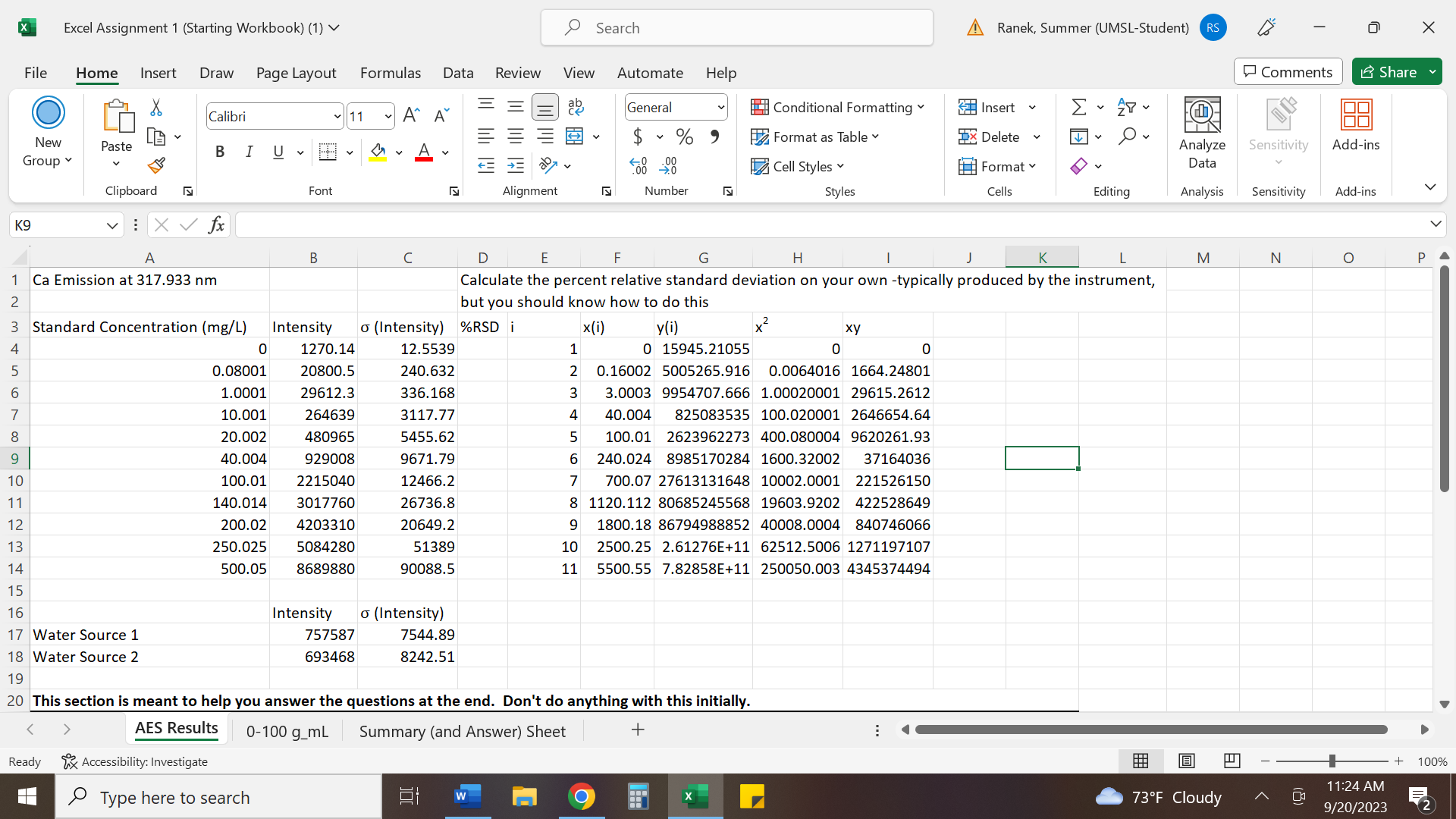The image size is (1456, 819).
Task: Click the Comments button
Action: coord(1287,71)
